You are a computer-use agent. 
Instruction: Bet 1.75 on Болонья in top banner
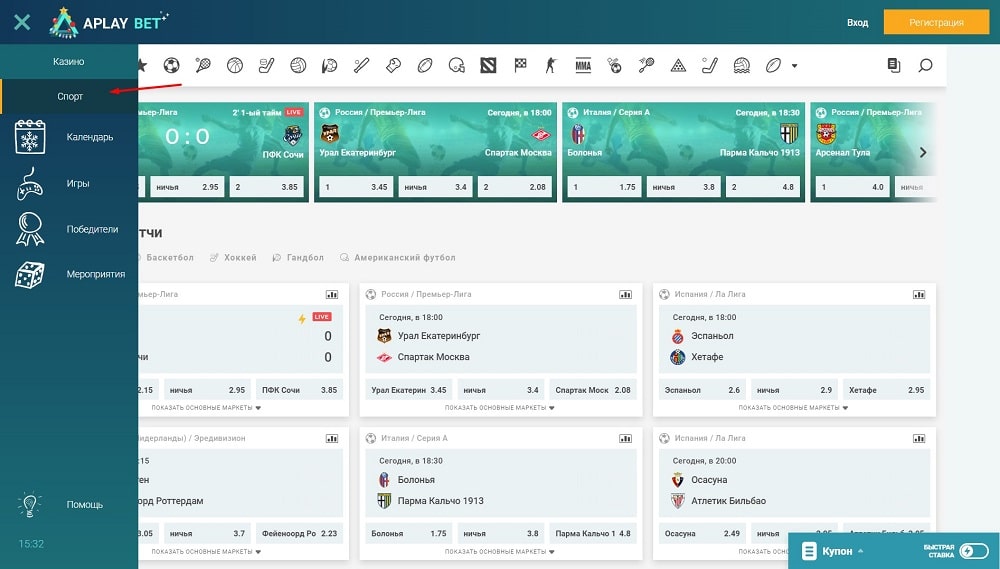pyautogui.click(x=604, y=187)
